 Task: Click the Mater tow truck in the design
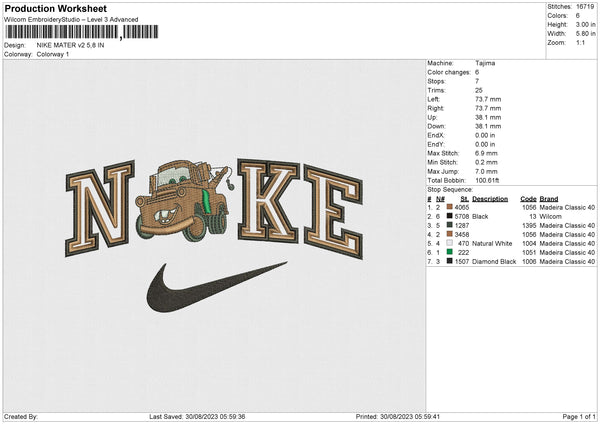[184, 201]
